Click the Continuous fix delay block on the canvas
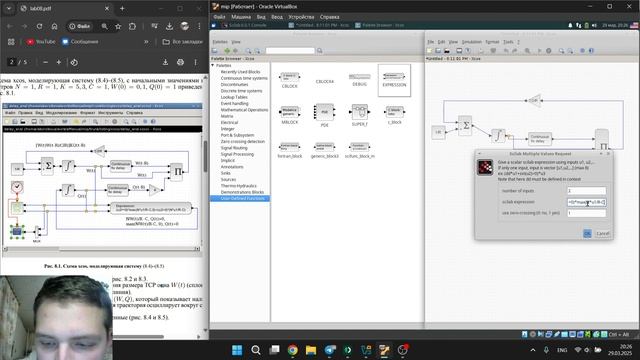The image size is (640, 360). [540, 139]
